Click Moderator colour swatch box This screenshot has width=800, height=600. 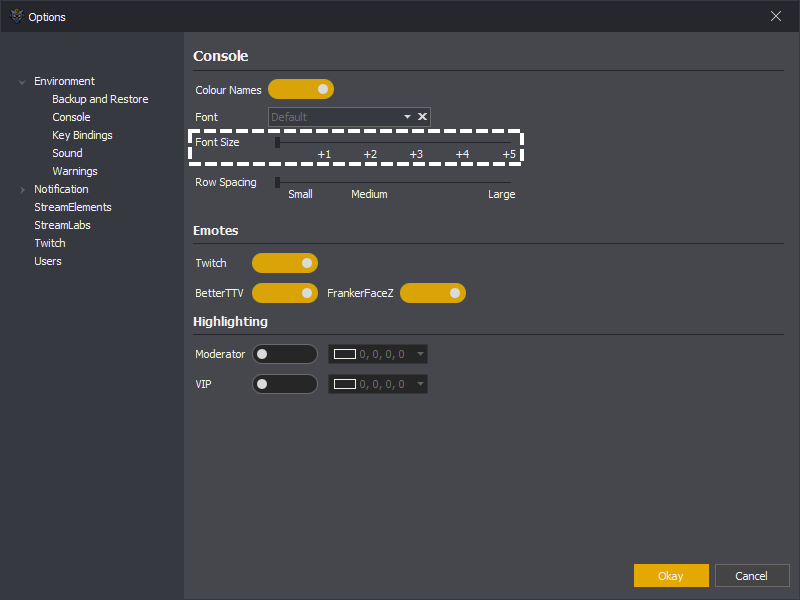coord(344,354)
